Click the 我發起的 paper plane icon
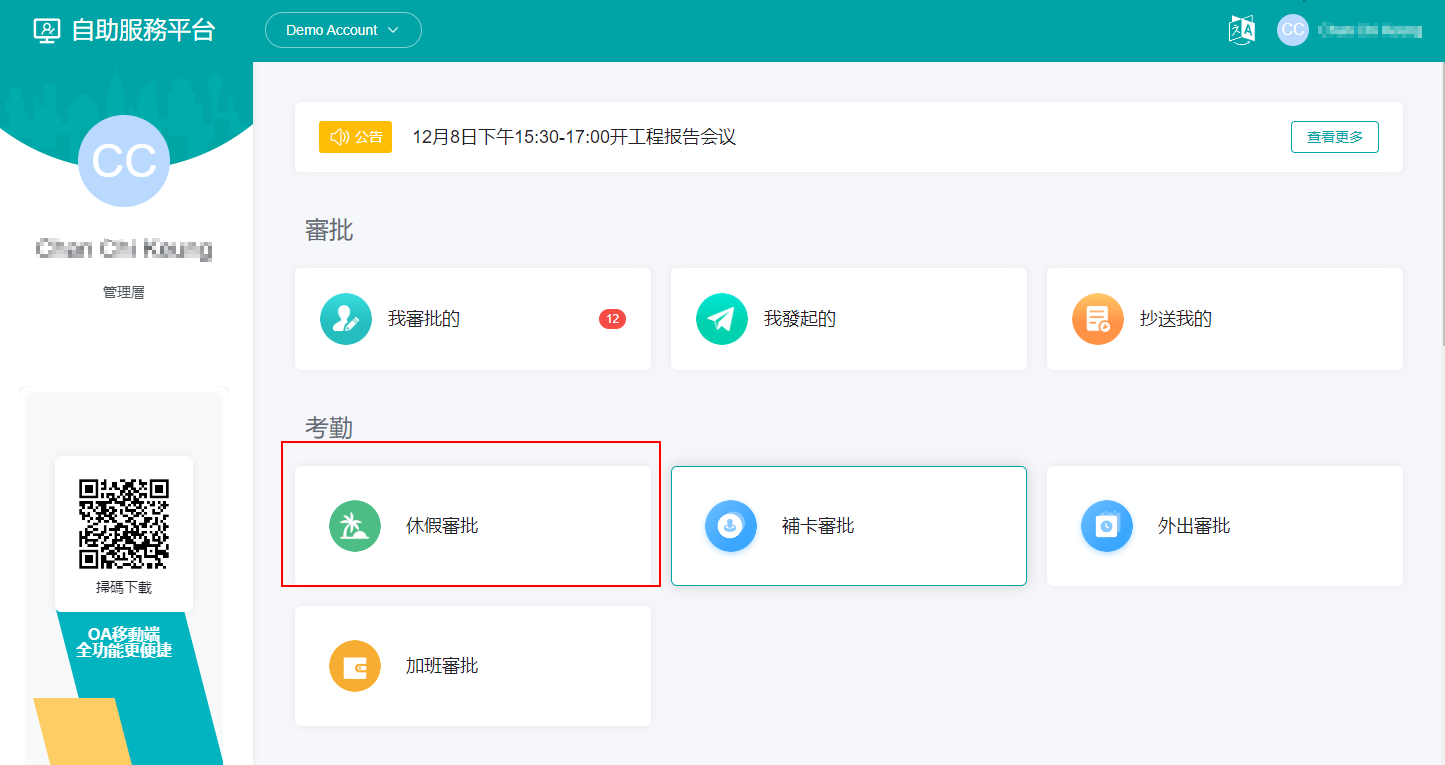1445x765 pixels. (x=722, y=319)
